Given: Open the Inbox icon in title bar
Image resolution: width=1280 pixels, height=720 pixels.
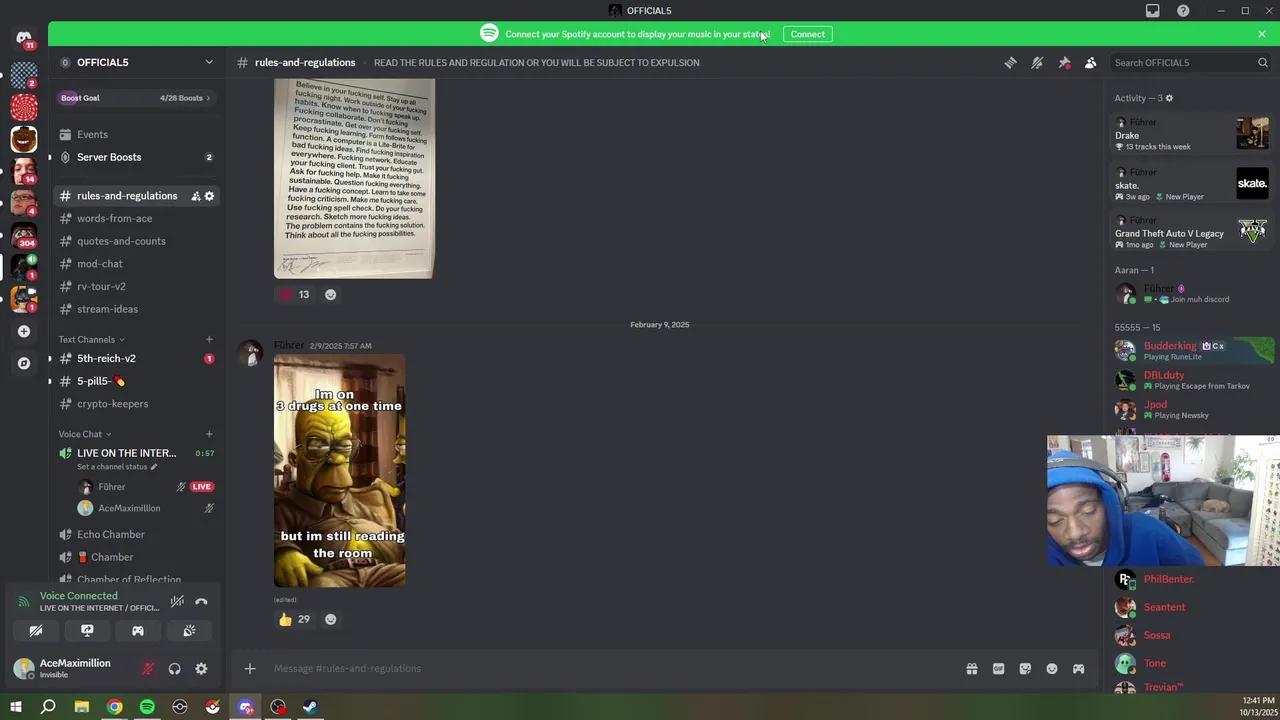Looking at the screenshot, I should pyautogui.click(x=1153, y=11).
